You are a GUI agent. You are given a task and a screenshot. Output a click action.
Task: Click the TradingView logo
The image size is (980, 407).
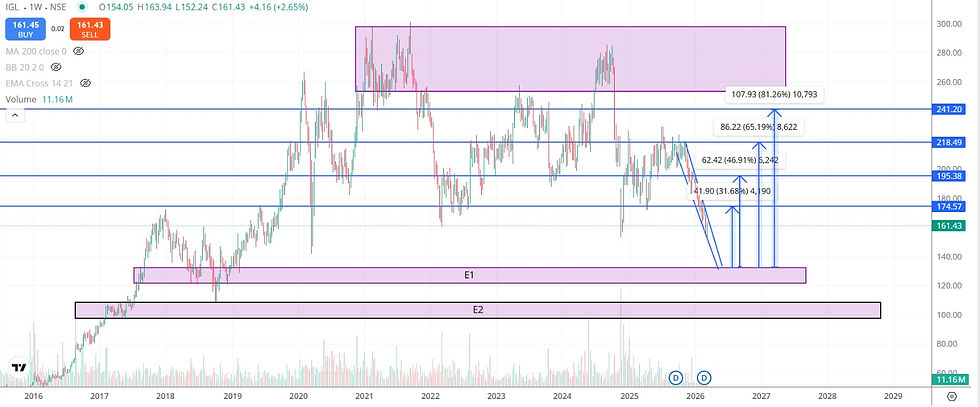[19, 367]
